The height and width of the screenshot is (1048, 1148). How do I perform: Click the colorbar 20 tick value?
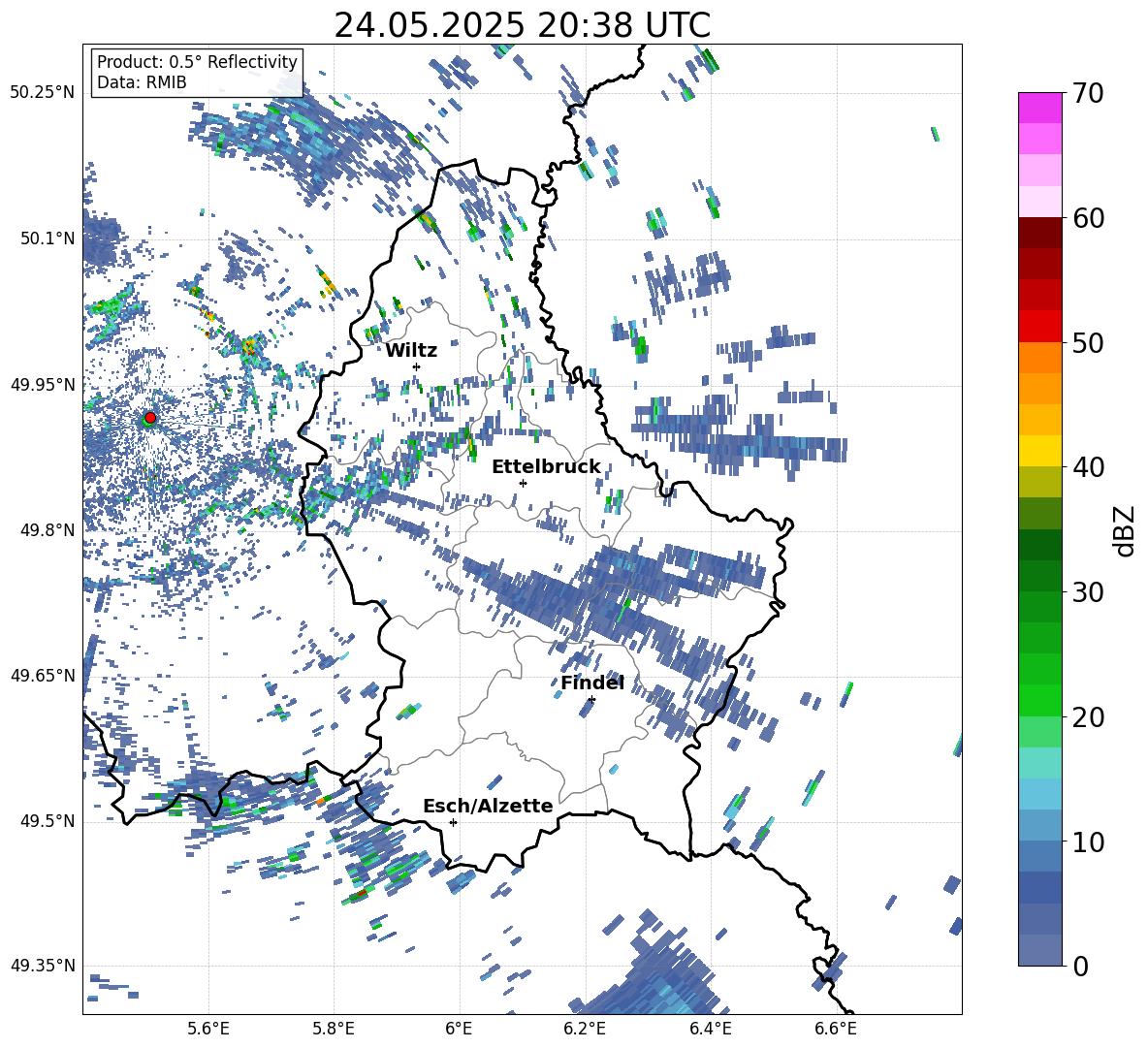[1088, 717]
